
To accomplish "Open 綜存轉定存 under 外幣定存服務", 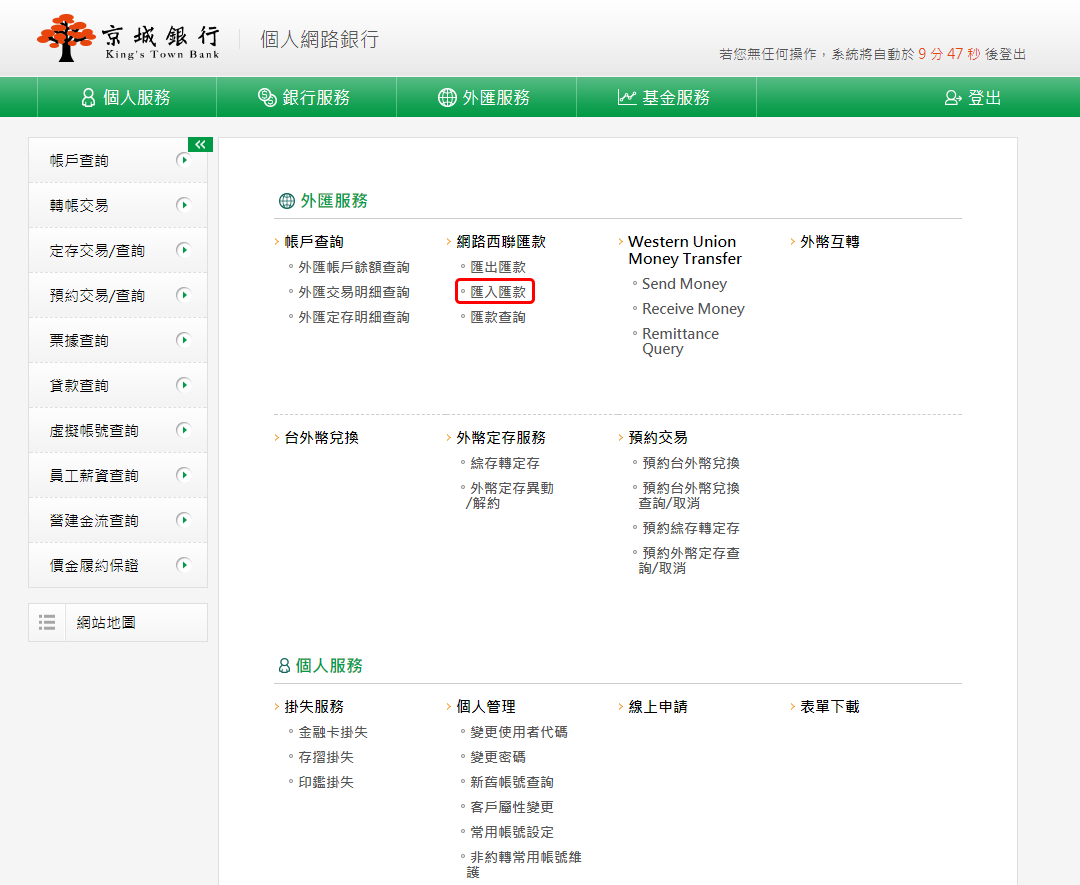I will click(x=505, y=464).
